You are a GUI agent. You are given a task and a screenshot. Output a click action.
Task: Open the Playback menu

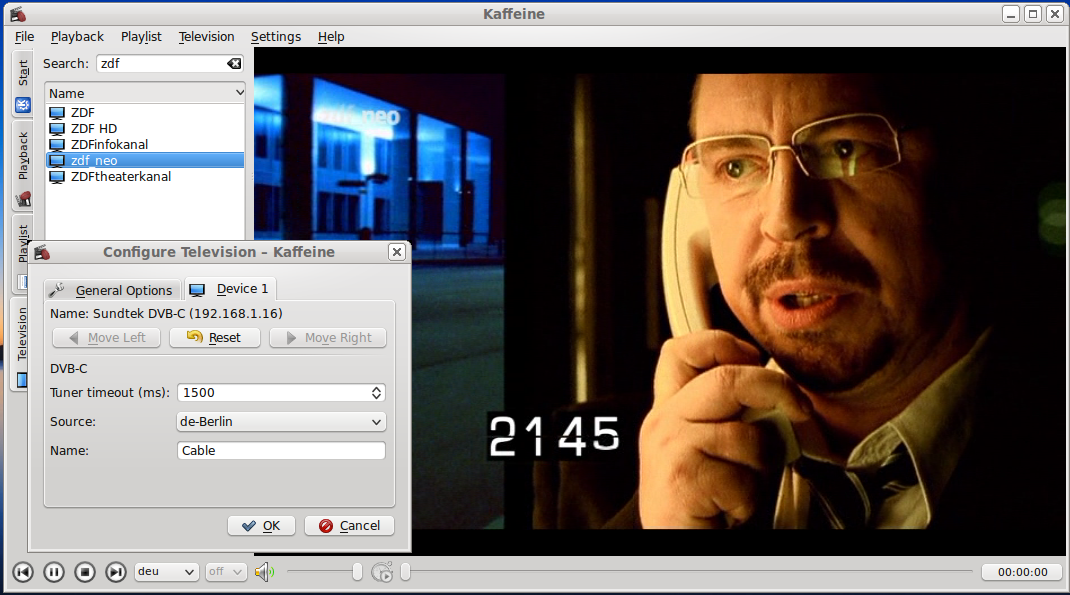click(x=77, y=37)
